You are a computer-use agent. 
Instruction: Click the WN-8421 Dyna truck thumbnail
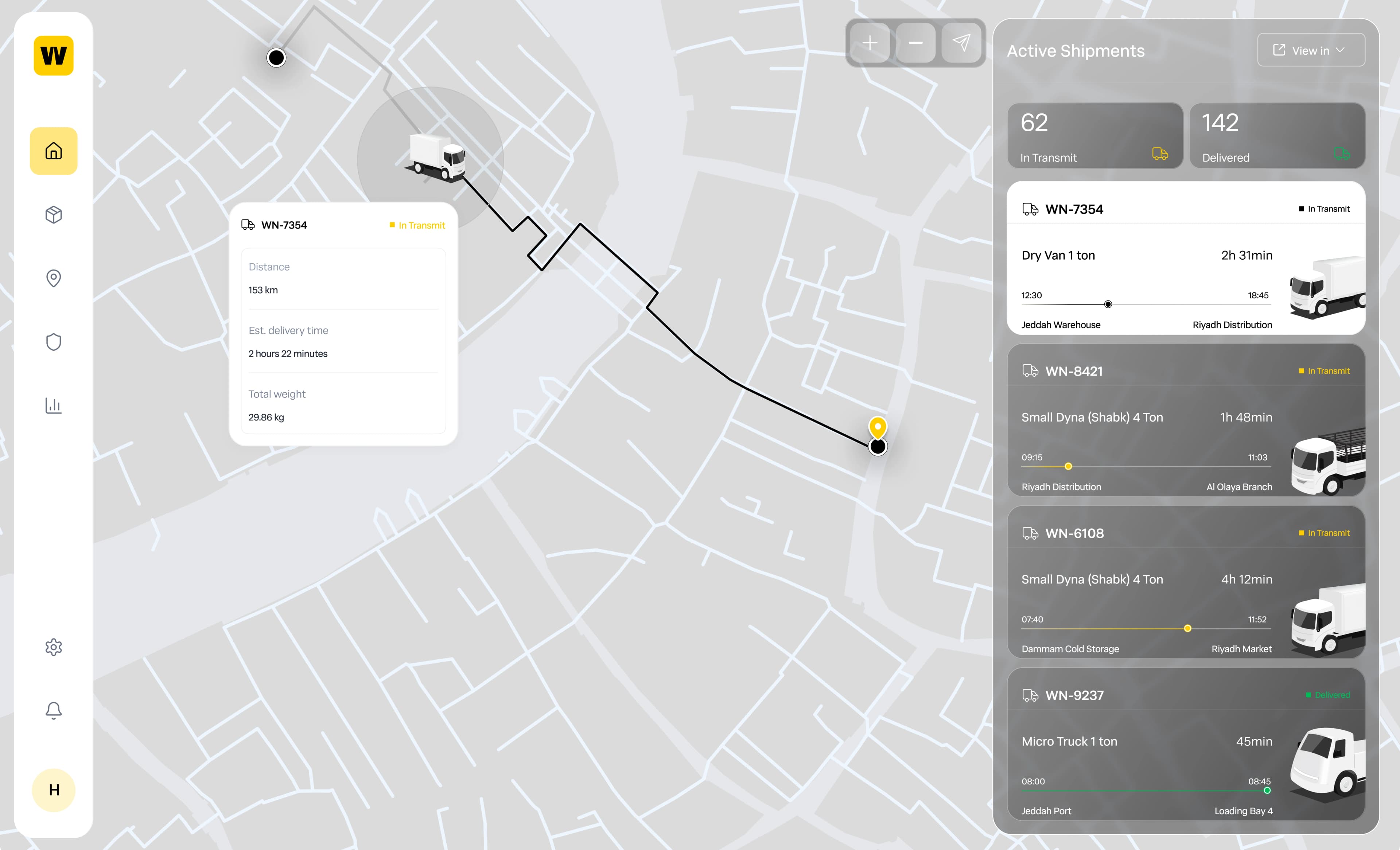(1327, 461)
